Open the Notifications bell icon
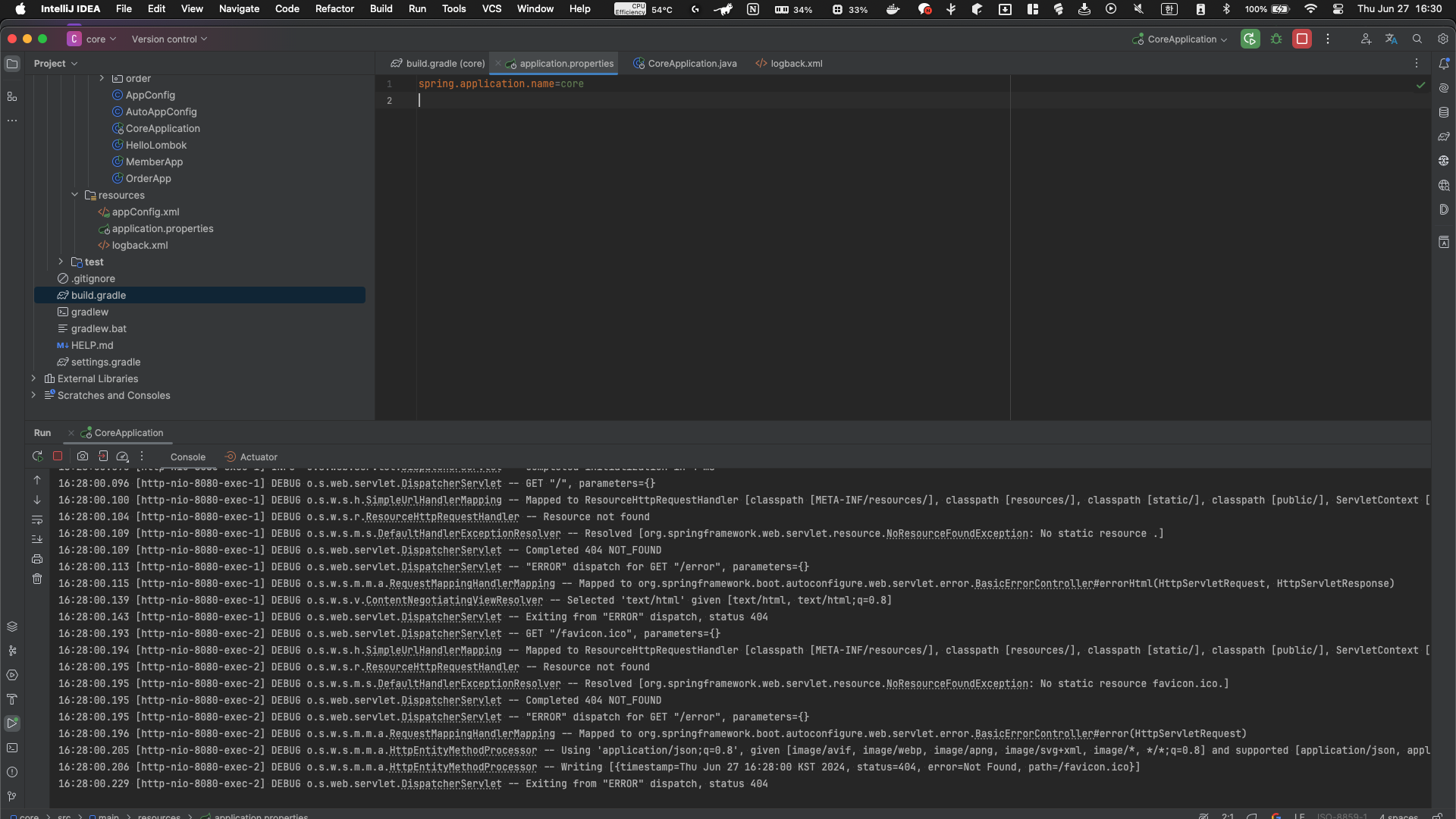The image size is (1456, 819). click(x=1444, y=64)
